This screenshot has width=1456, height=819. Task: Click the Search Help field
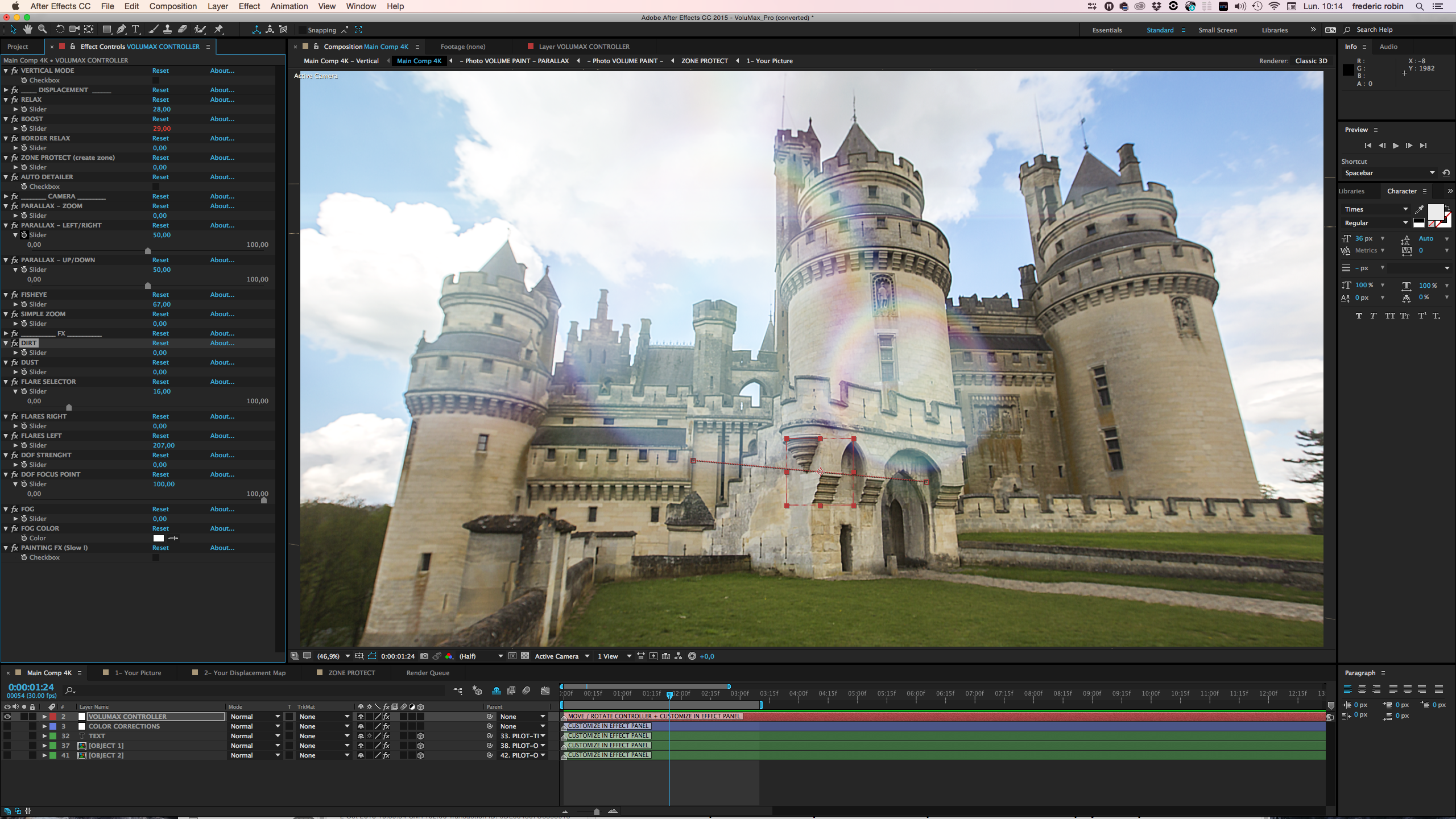coord(1376,29)
